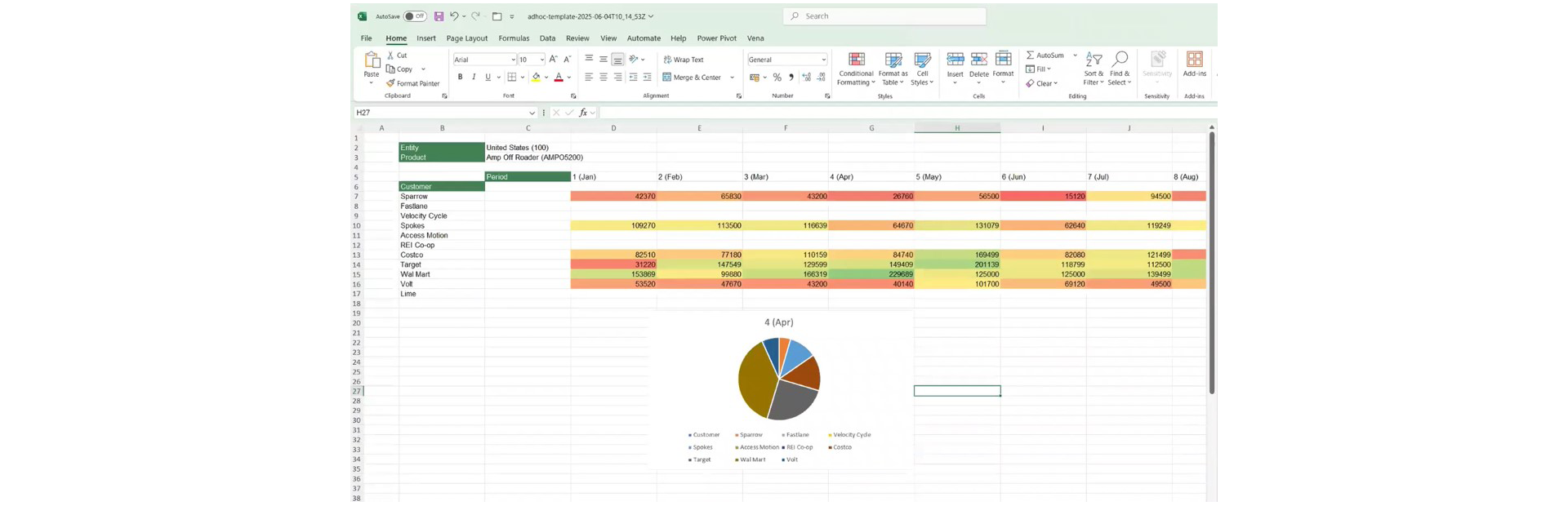The width and height of the screenshot is (1568, 506).
Task: Toggle Italic formatting
Action: [x=474, y=78]
